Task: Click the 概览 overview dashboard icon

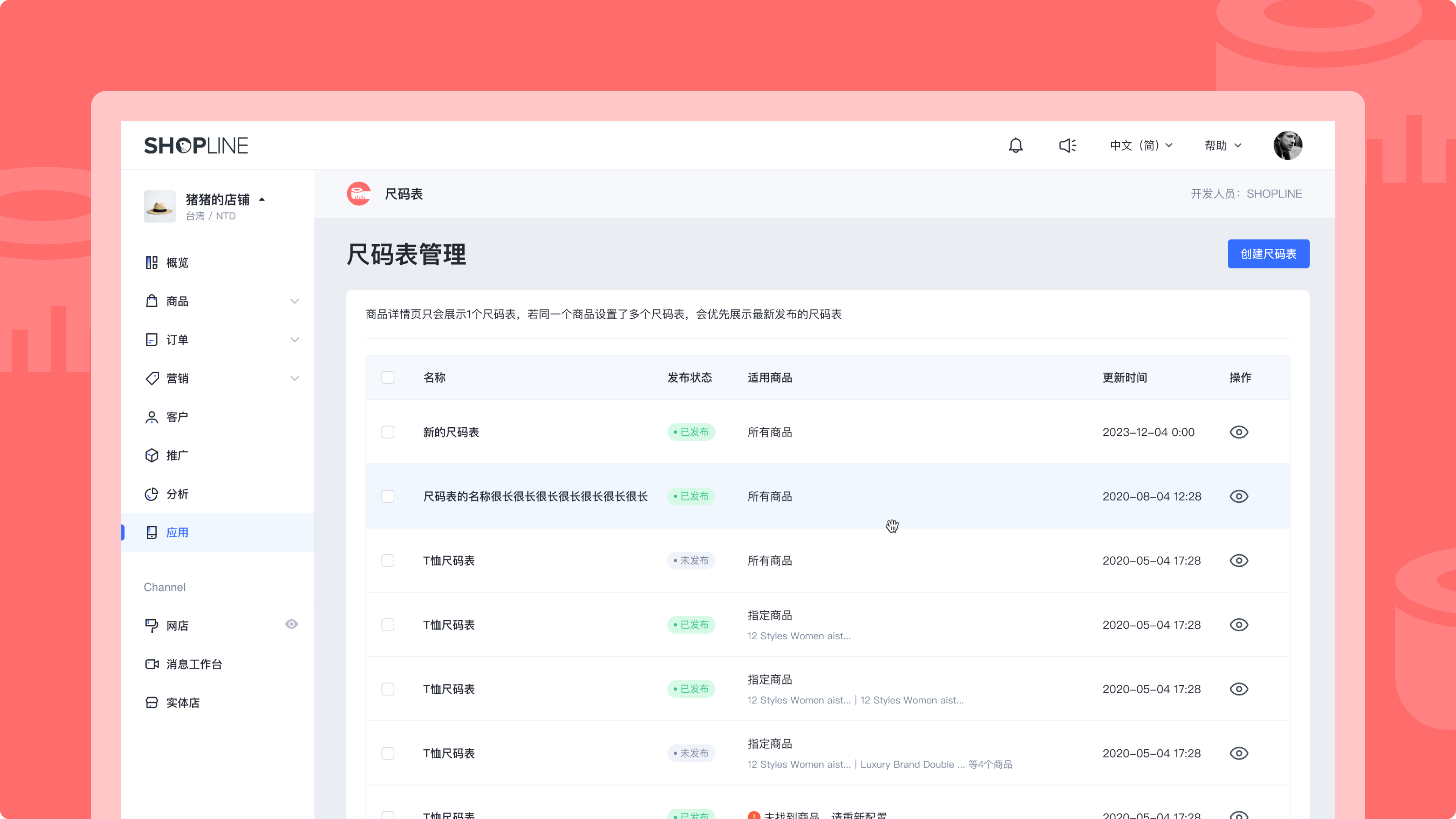Action: click(x=152, y=263)
